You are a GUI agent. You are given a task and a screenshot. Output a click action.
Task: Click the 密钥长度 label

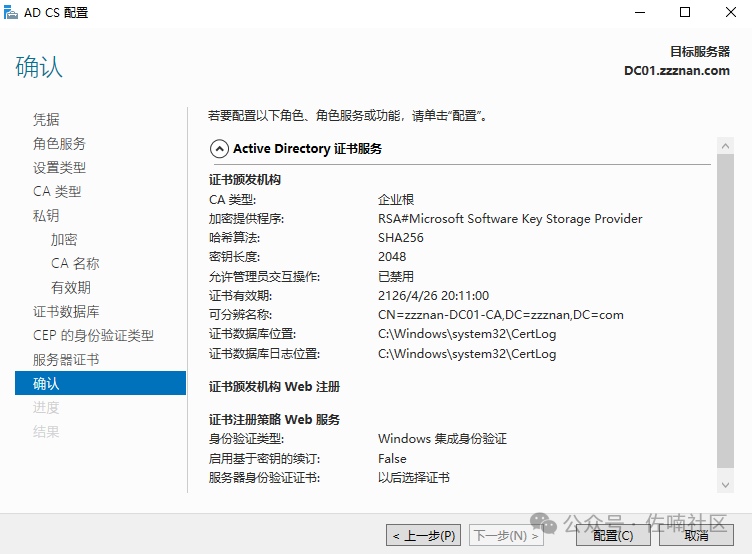(x=234, y=257)
